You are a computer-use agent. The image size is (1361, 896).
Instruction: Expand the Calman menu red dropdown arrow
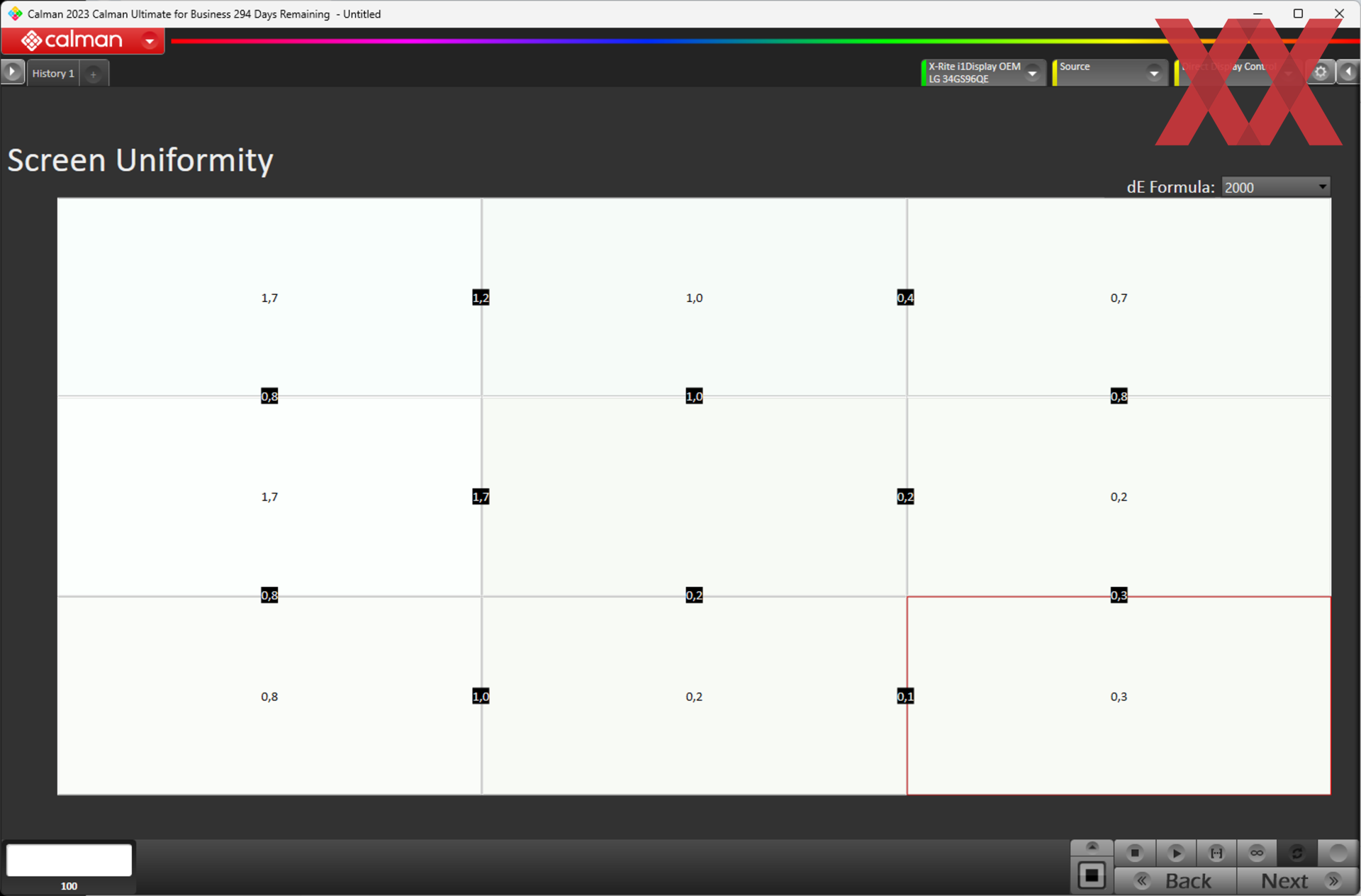(150, 41)
